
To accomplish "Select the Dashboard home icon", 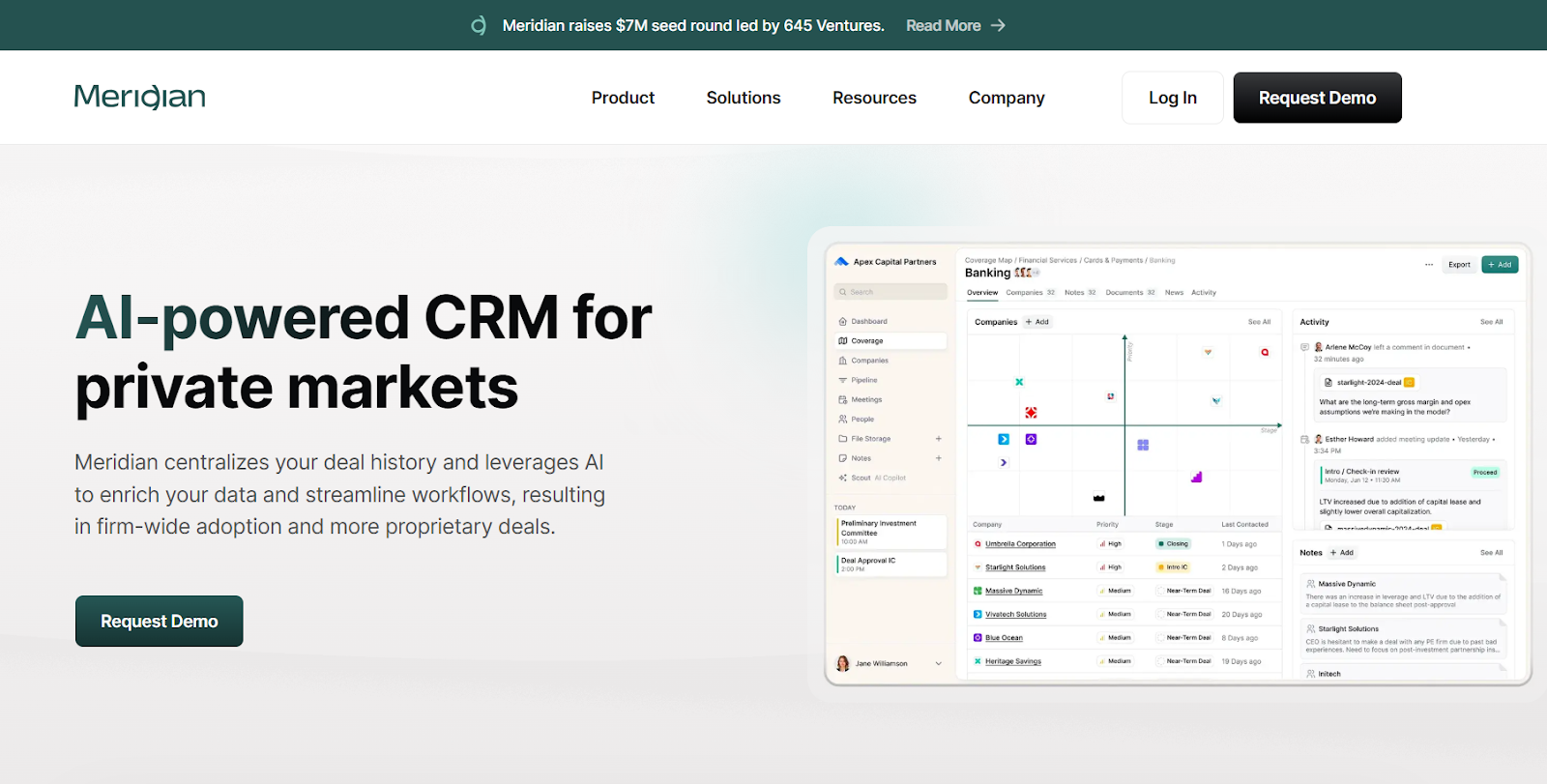I will [x=843, y=321].
